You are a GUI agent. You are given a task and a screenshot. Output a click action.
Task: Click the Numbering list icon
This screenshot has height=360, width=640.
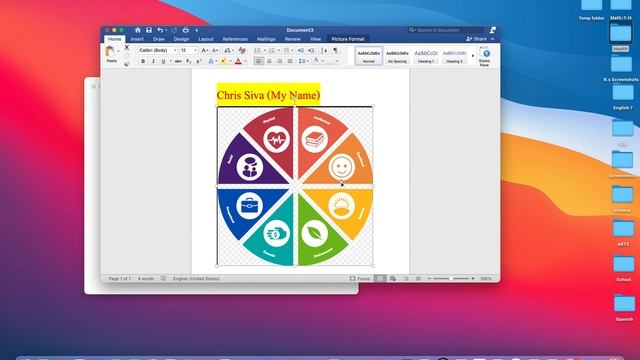(272, 50)
